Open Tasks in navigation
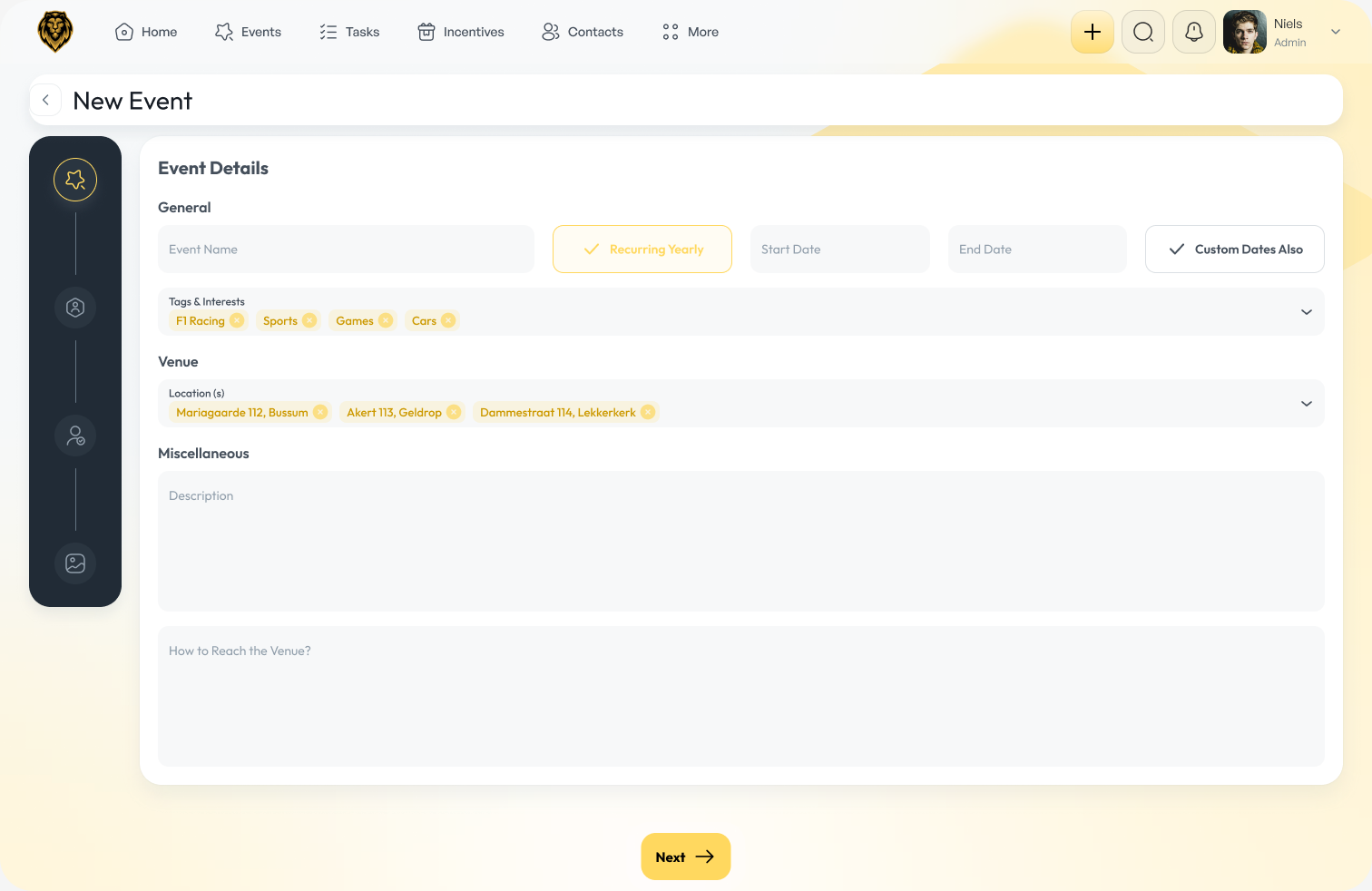This screenshot has width=1372, height=891. 349,32
